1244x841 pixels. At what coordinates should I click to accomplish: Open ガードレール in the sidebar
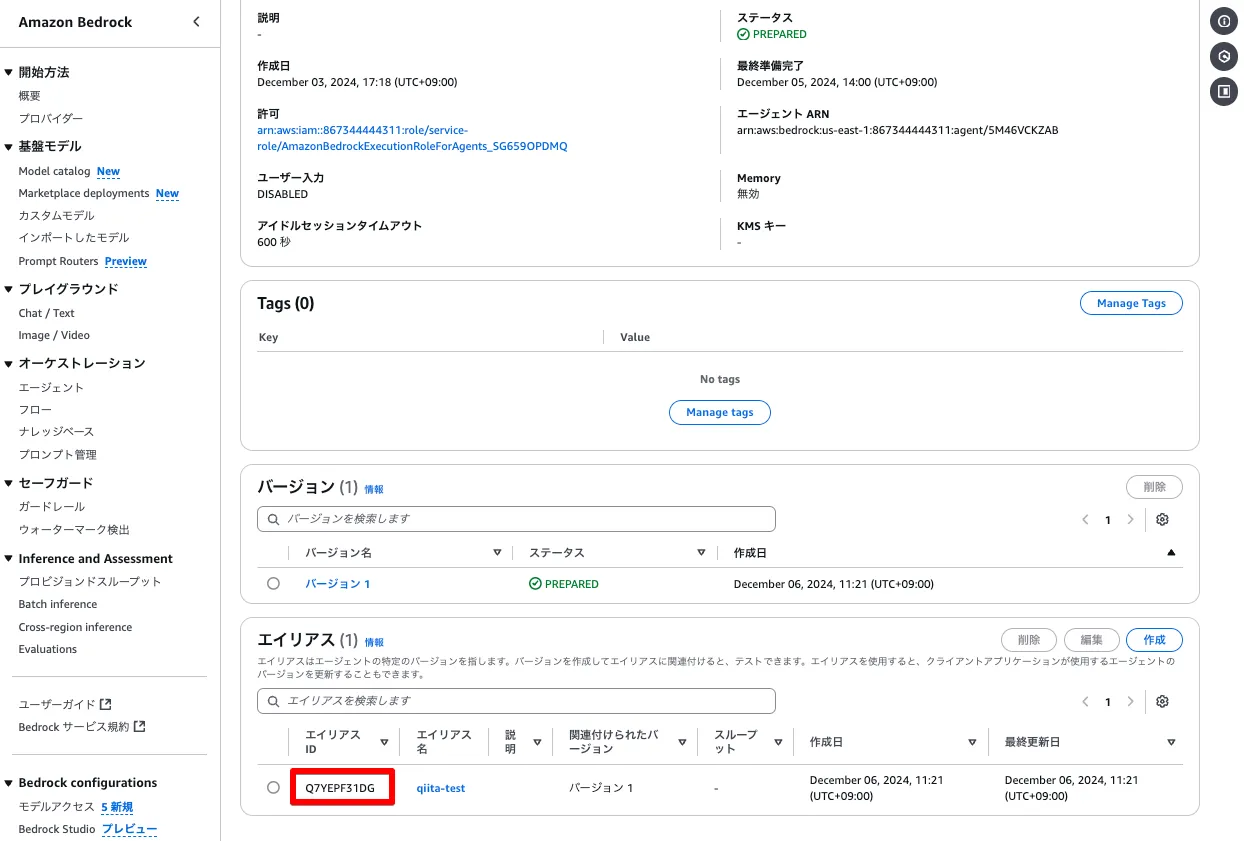tap(52, 506)
